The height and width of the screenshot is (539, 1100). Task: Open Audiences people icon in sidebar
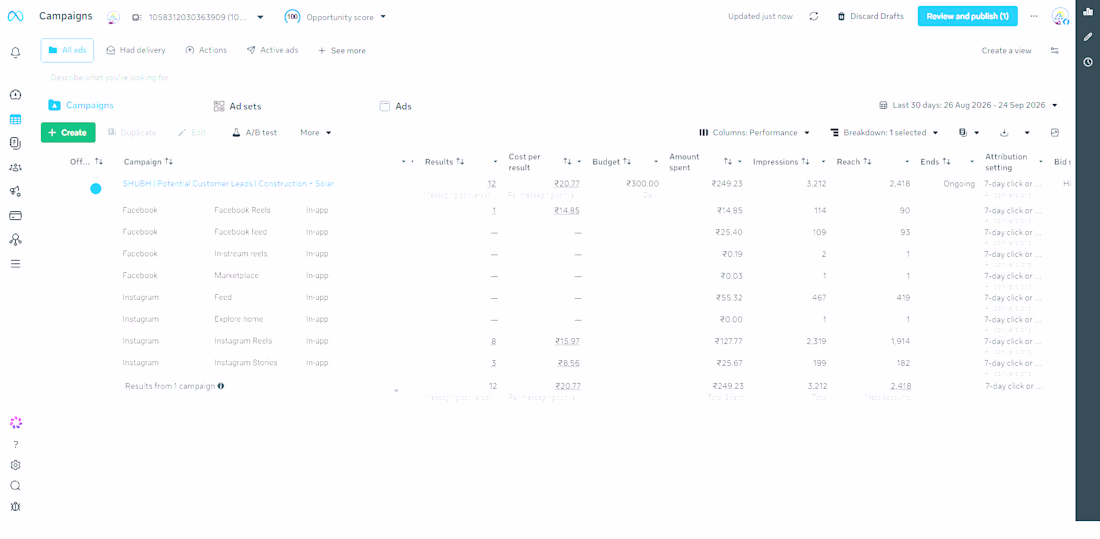coord(15,167)
